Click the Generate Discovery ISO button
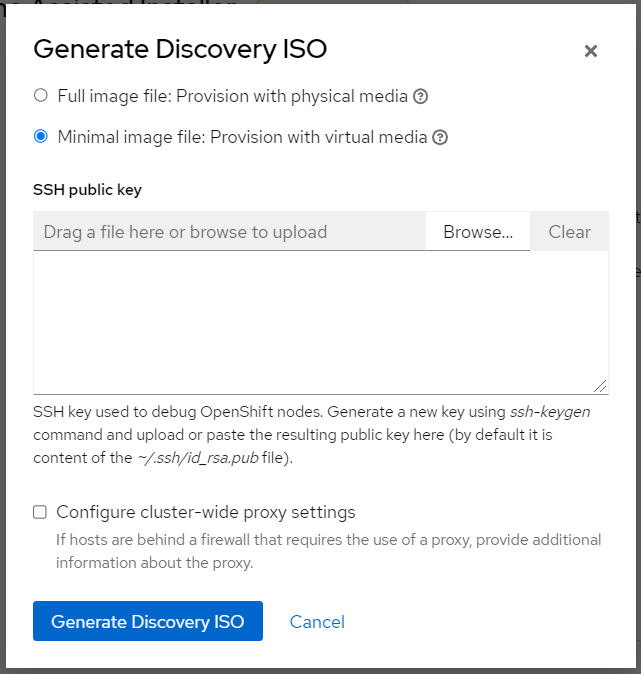This screenshot has height=674, width=641. (x=148, y=621)
